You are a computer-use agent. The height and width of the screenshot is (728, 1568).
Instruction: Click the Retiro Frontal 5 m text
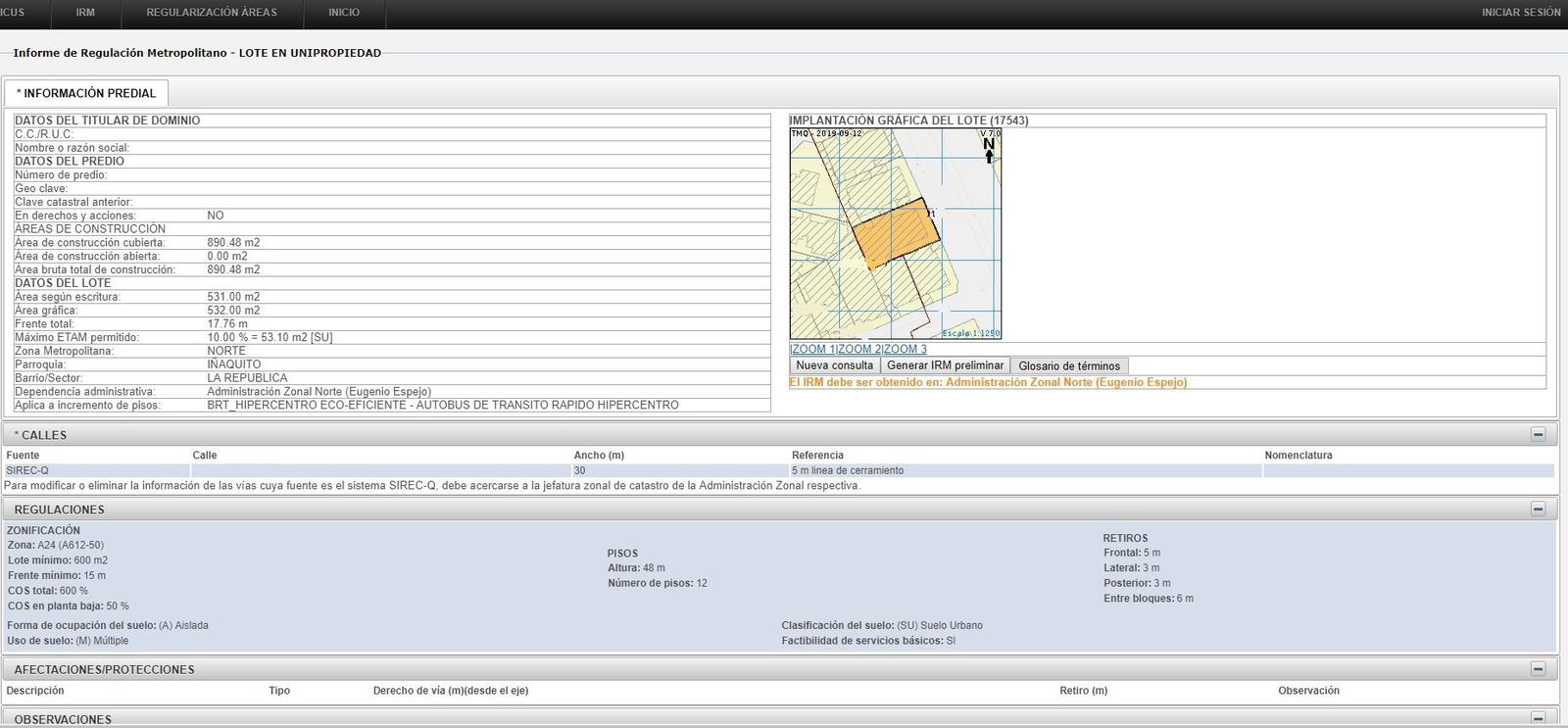coord(1132,553)
